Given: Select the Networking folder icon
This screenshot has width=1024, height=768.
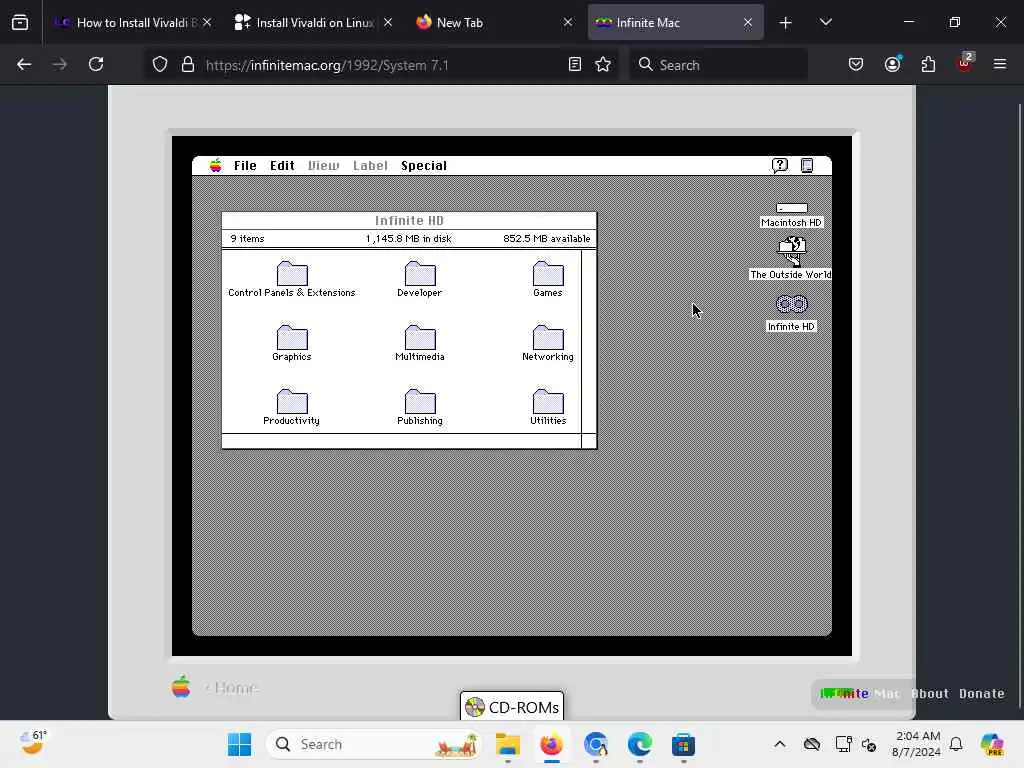Looking at the screenshot, I should tap(548, 338).
